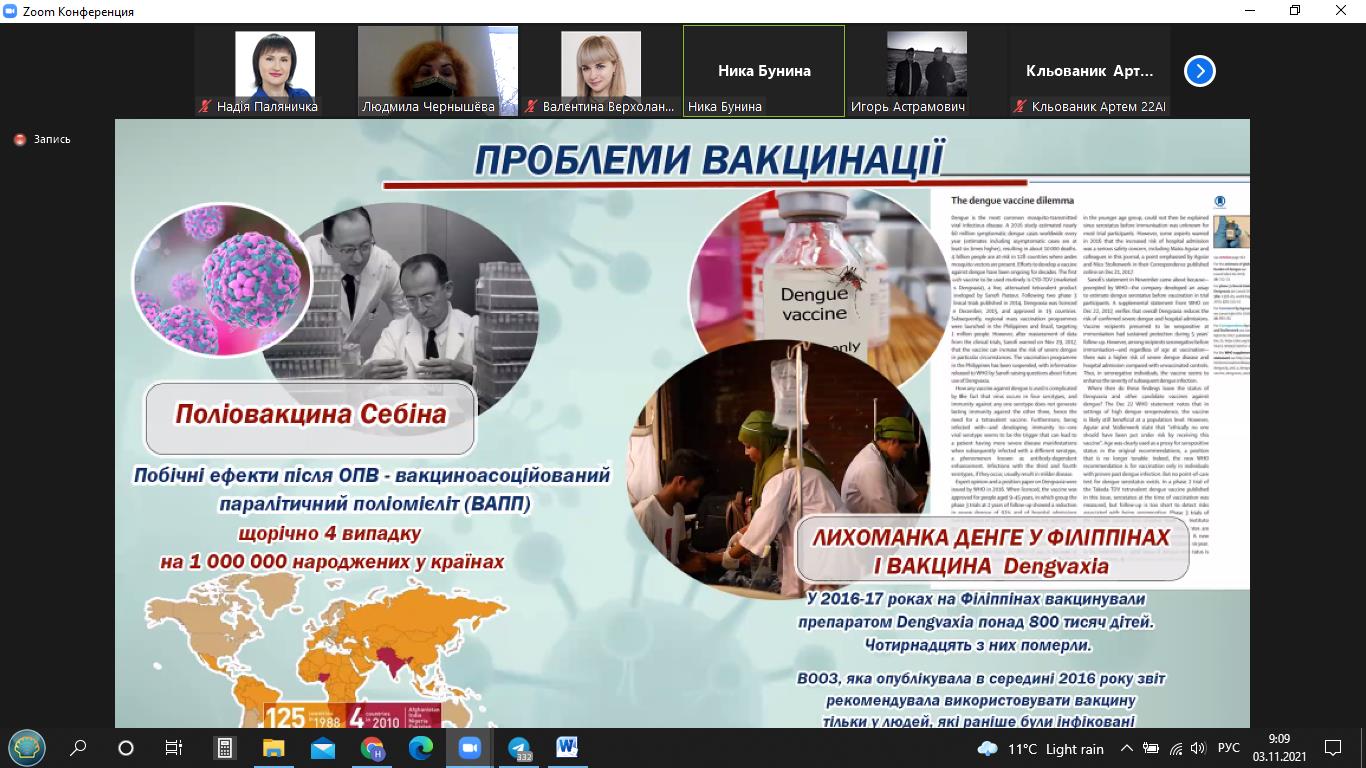This screenshot has width=1366, height=768.
Task: Check the battery status icon
Action: point(1150,749)
